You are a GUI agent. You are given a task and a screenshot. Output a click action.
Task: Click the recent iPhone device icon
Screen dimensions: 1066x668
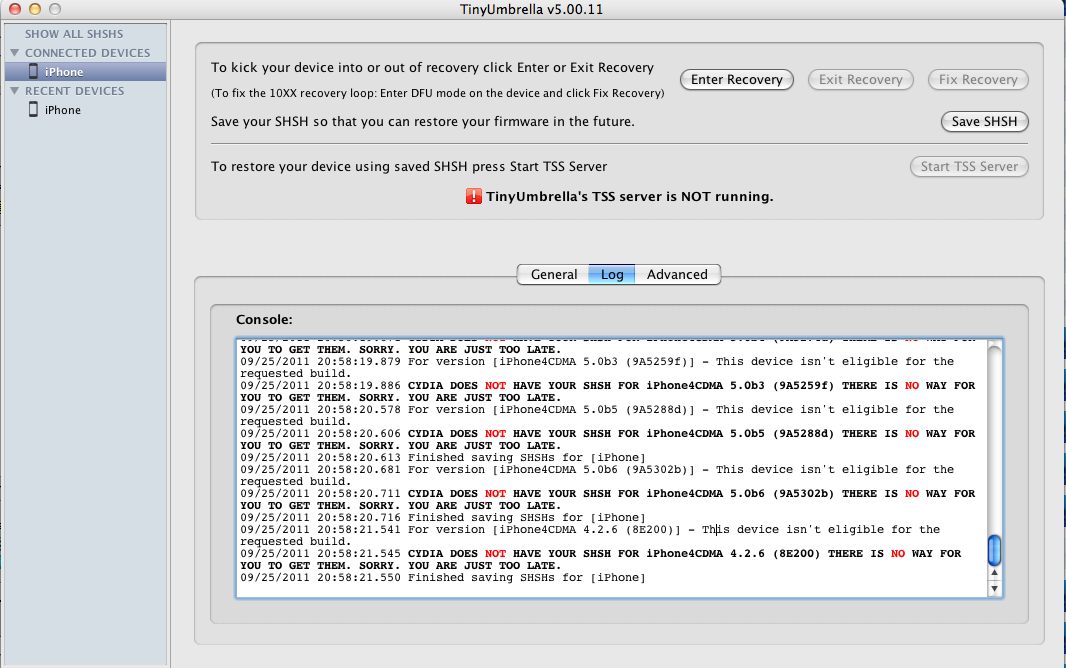point(33,109)
